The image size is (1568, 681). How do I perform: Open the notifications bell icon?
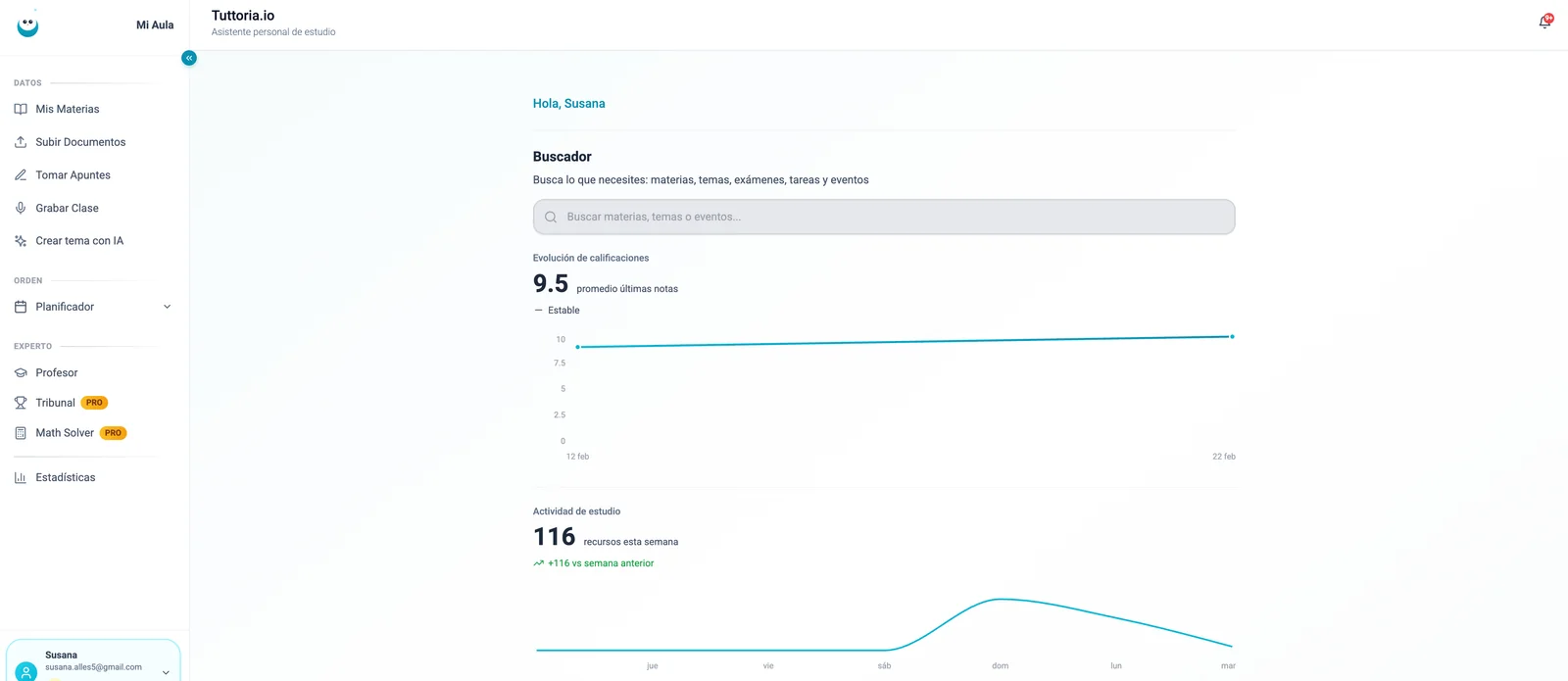1545,22
